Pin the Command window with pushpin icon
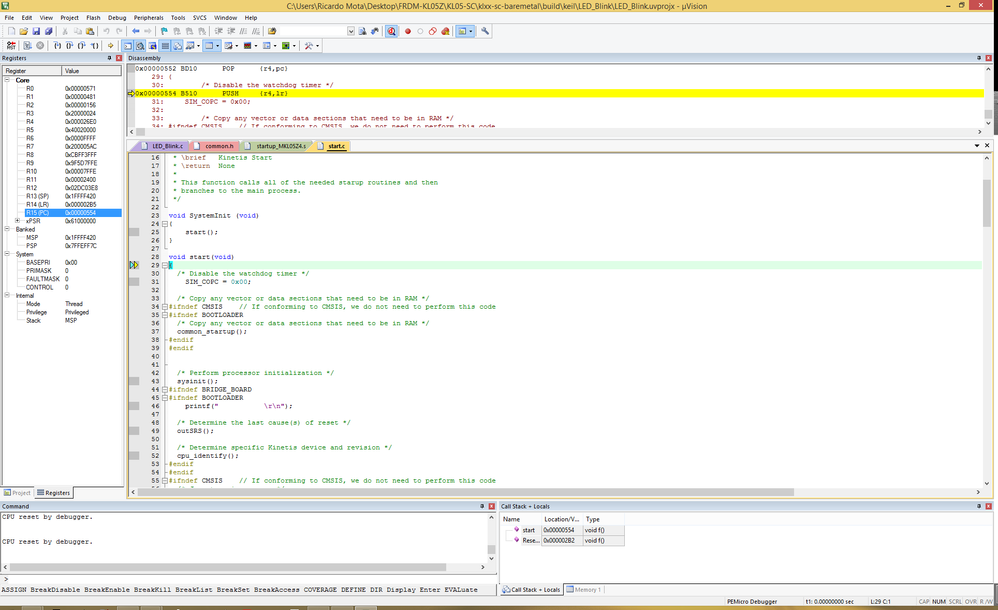Image resolution: width=998 pixels, height=610 pixels. (482, 506)
